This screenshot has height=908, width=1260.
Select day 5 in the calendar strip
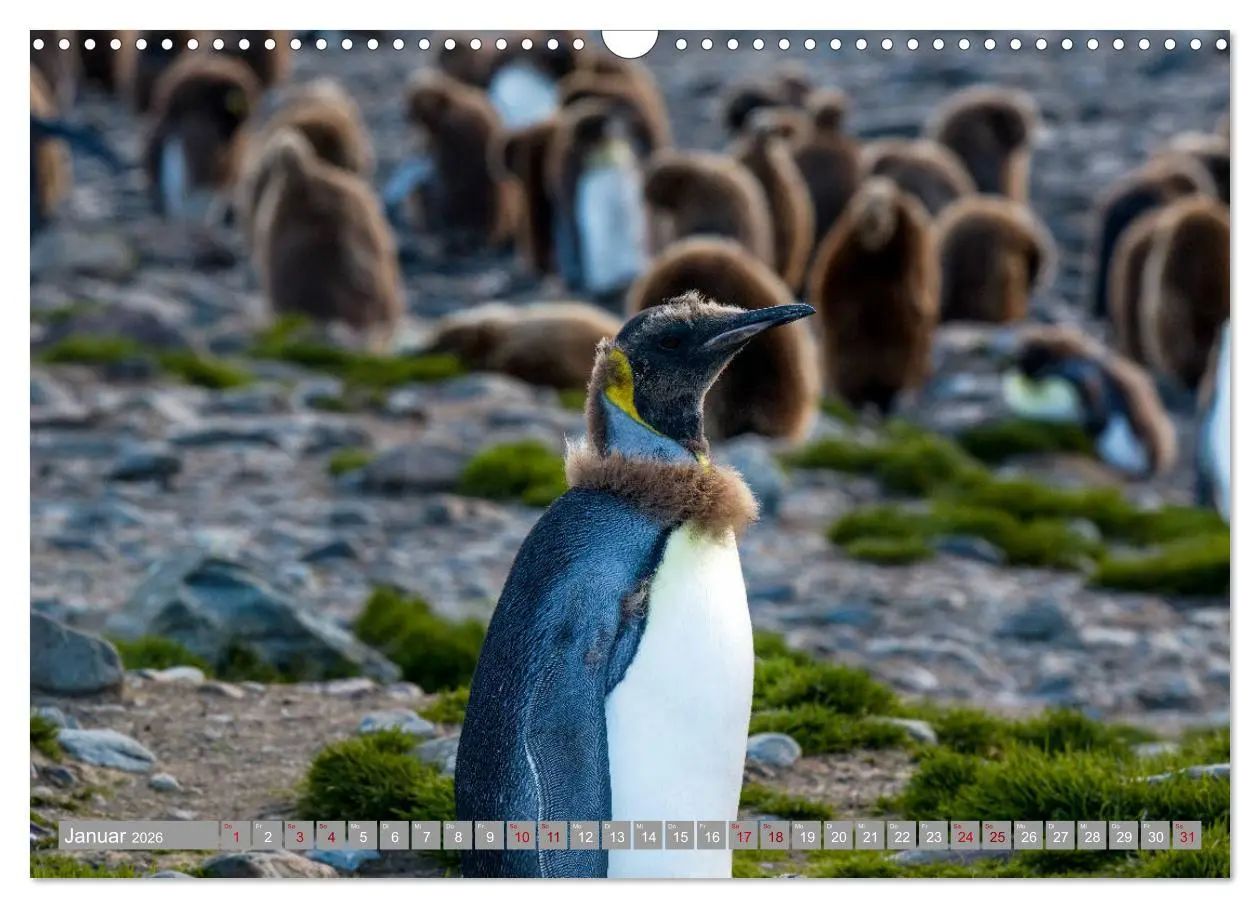[362, 835]
